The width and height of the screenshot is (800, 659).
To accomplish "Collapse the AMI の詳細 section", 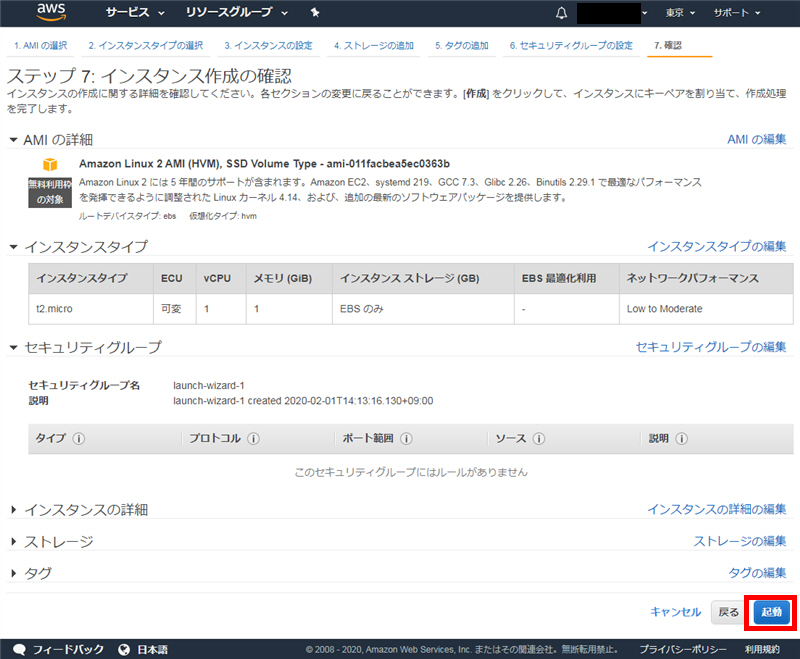I will (14, 139).
